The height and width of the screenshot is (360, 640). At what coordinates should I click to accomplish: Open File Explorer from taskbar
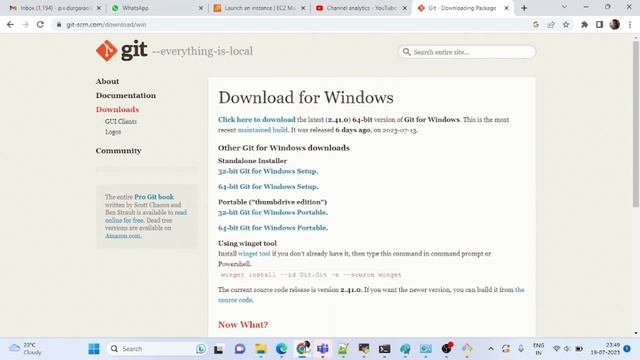click(261, 349)
